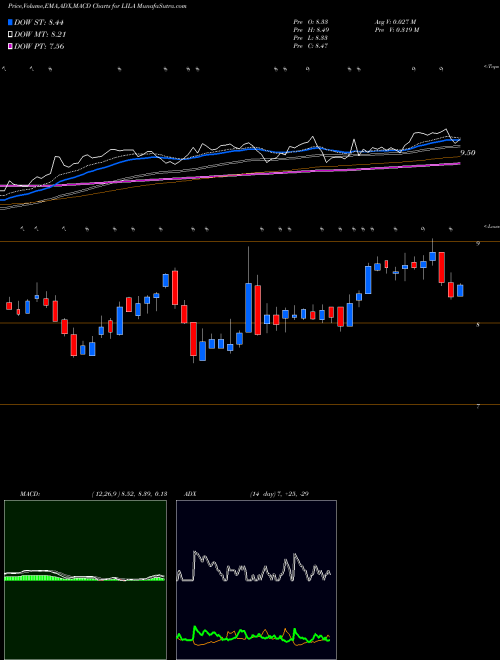Click the '<Lows' label at right edge

tap(491, 226)
